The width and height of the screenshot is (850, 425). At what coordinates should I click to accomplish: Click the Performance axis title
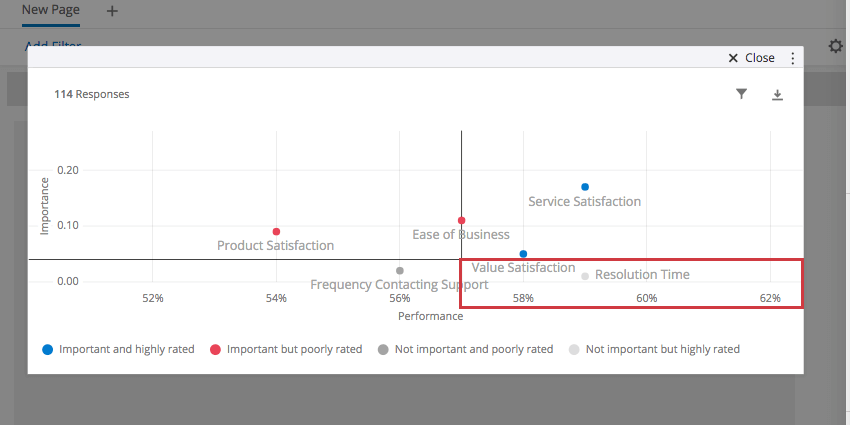pos(430,317)
